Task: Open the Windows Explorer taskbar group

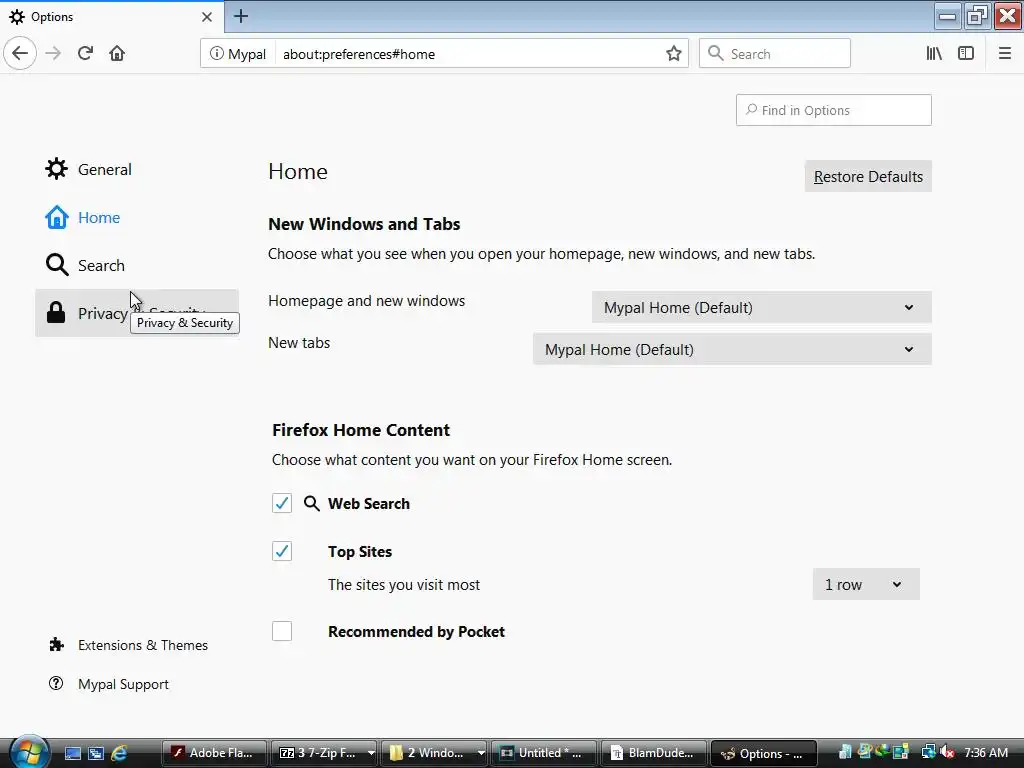Action: (434, 753)
